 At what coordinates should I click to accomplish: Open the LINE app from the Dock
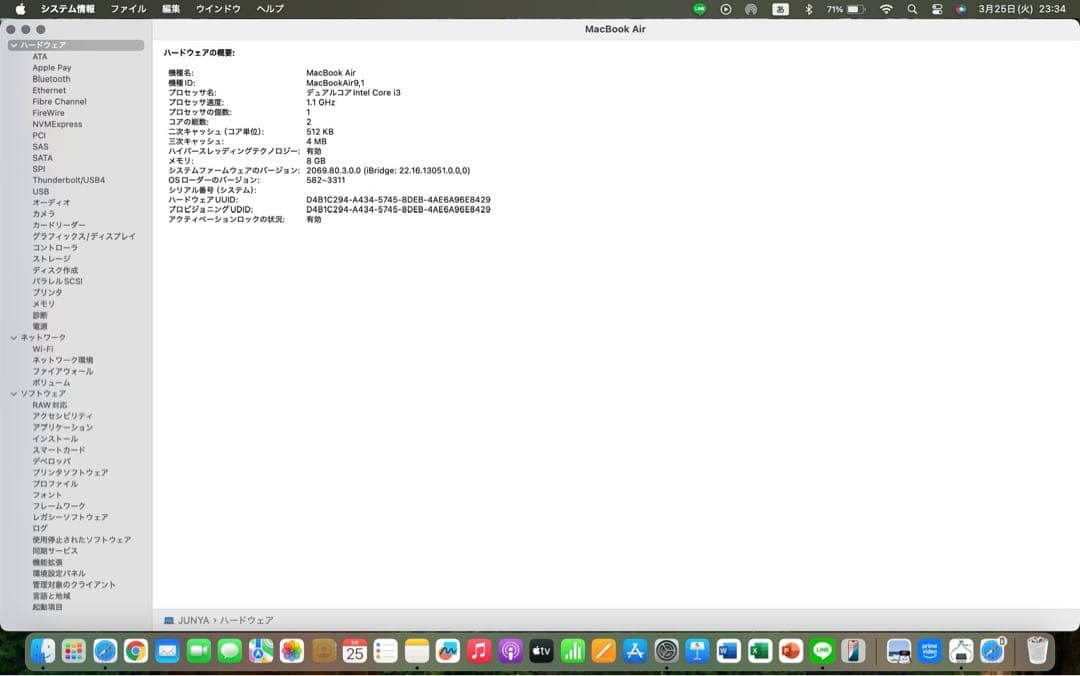point(821,651)
